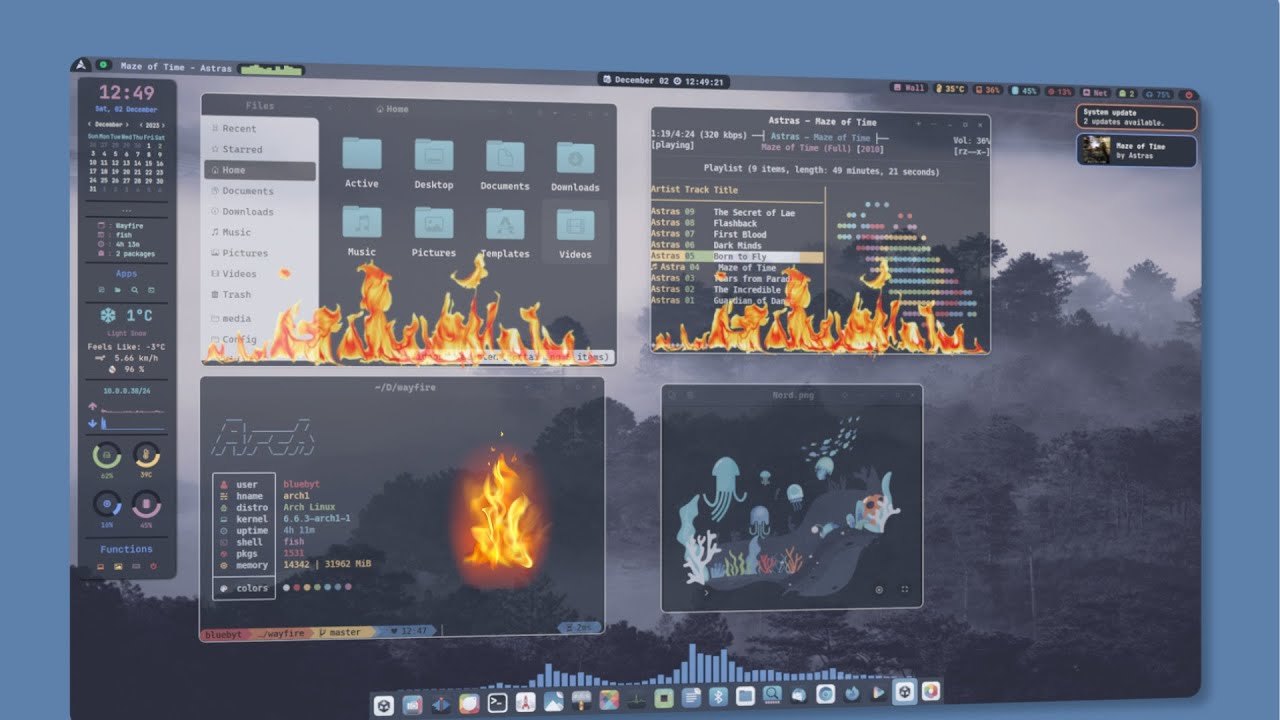Open the Wall wallpaper module in top bar

909,88
